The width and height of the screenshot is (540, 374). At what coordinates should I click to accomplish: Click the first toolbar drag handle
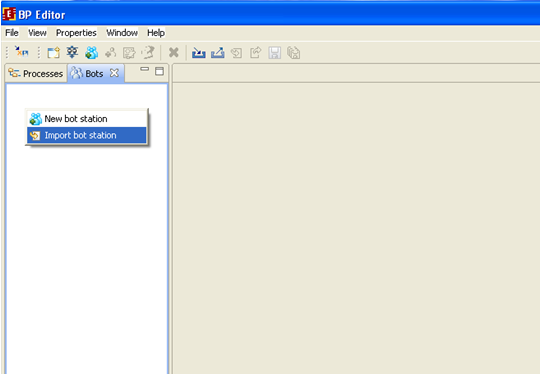pos(7,53)
